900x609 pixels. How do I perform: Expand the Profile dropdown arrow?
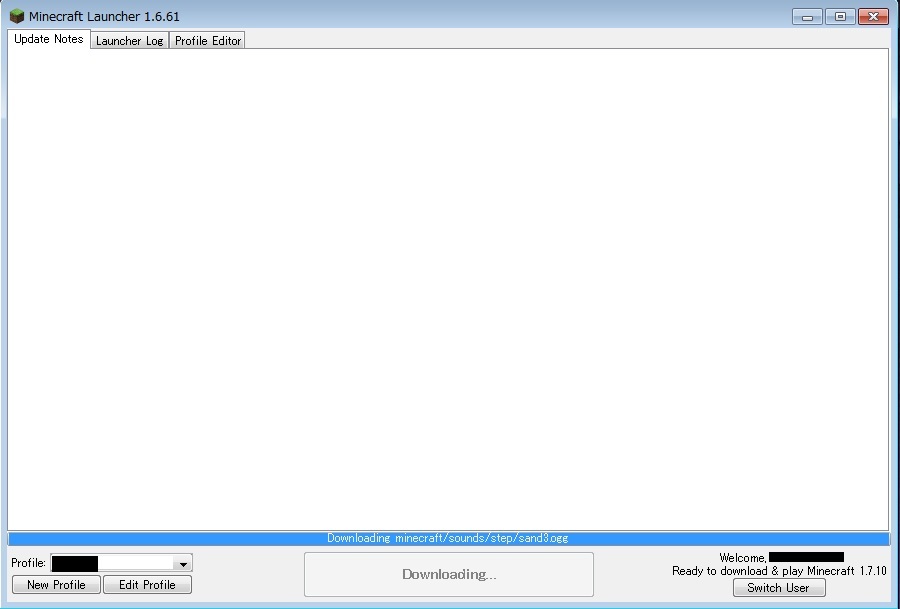click(183, 564)
